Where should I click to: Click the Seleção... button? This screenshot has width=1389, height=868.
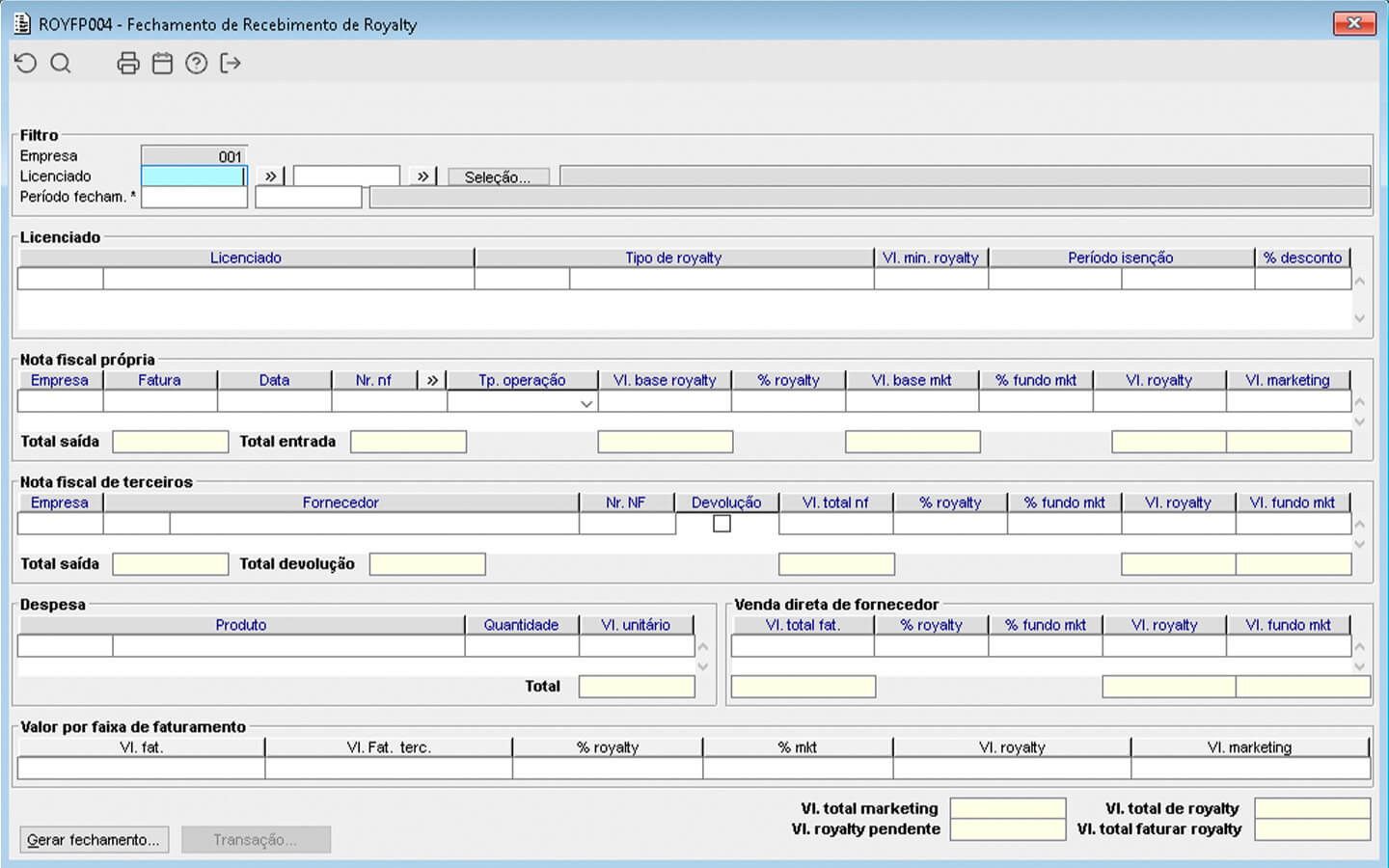pos(498,177)
